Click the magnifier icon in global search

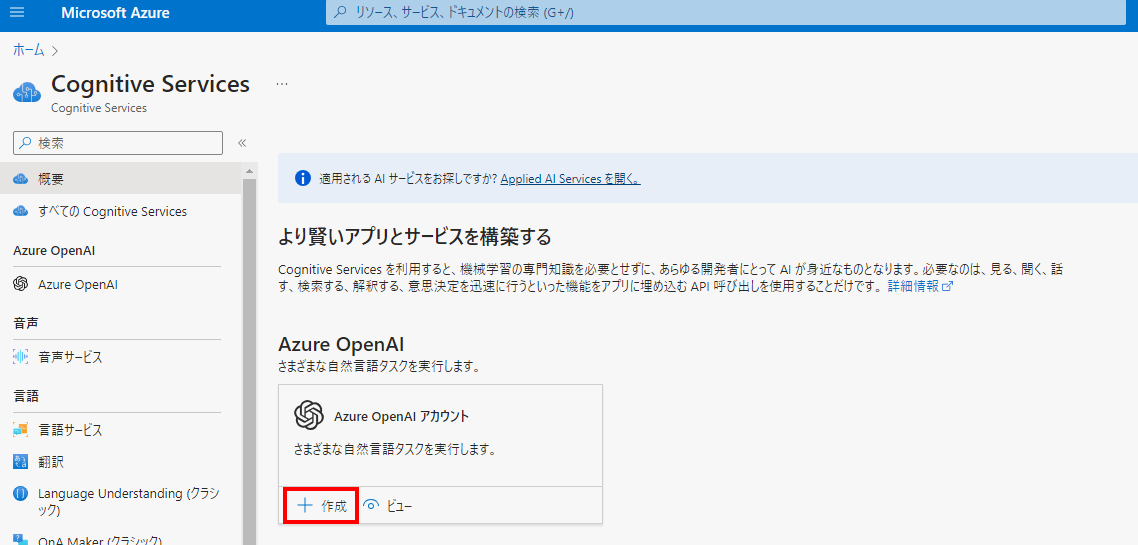340,12
